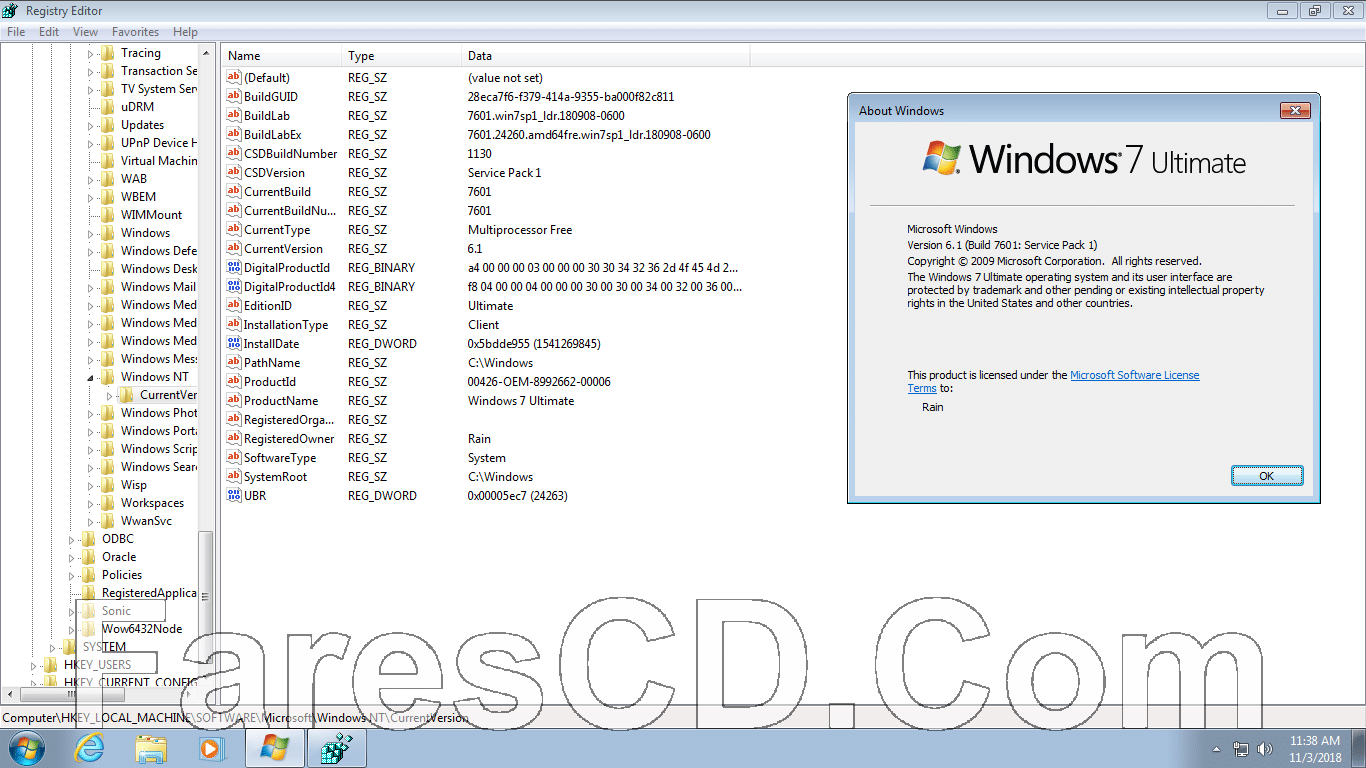Click the InstallDate DWORD icon
The height and width of the screenshot is (768, 1366).
pos(233,344)
